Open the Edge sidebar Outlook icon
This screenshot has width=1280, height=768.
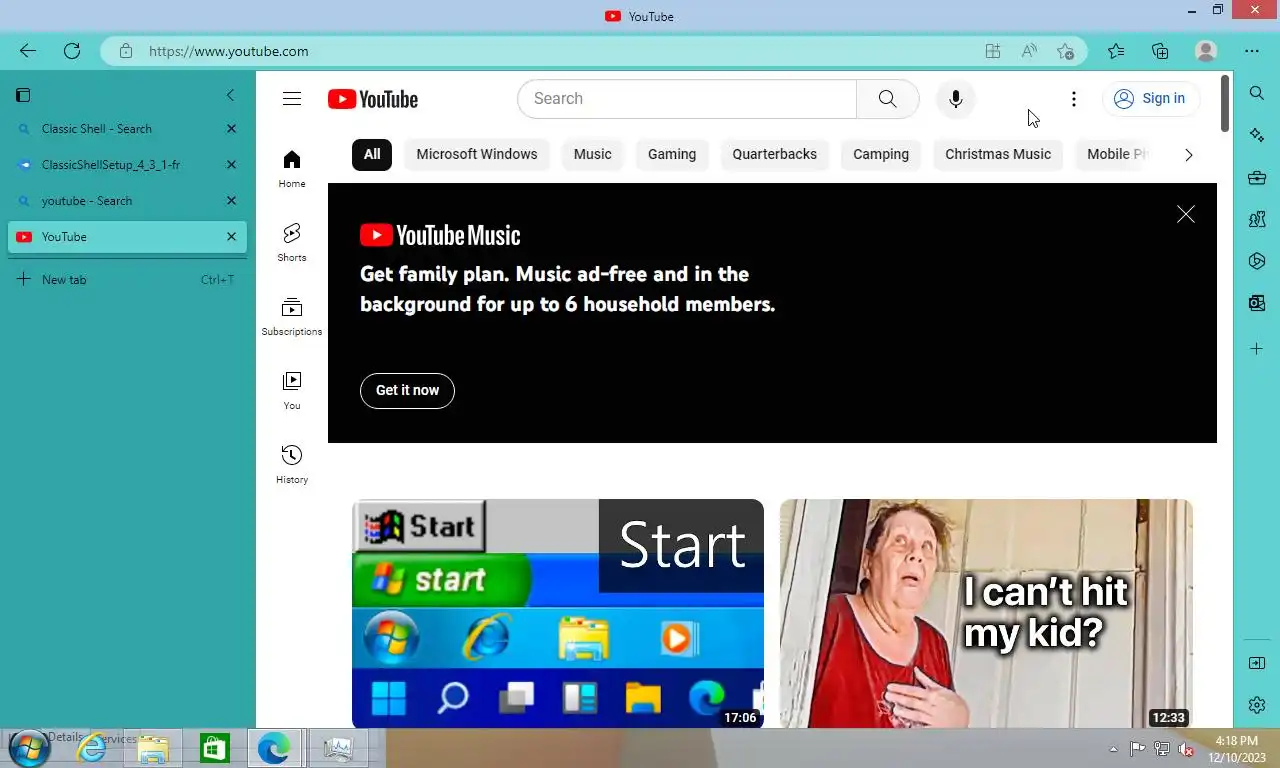click(1257, 303)
